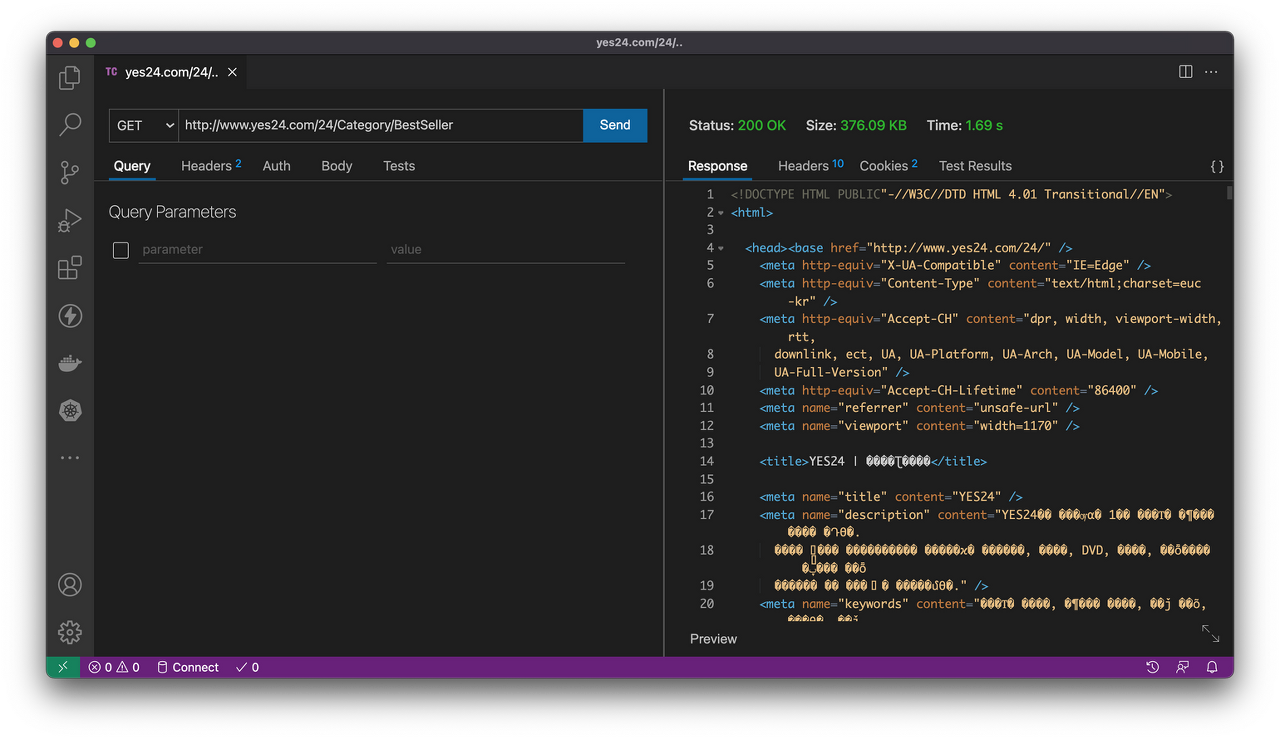Click the Time 1.69 s text

tap(965, 125)
